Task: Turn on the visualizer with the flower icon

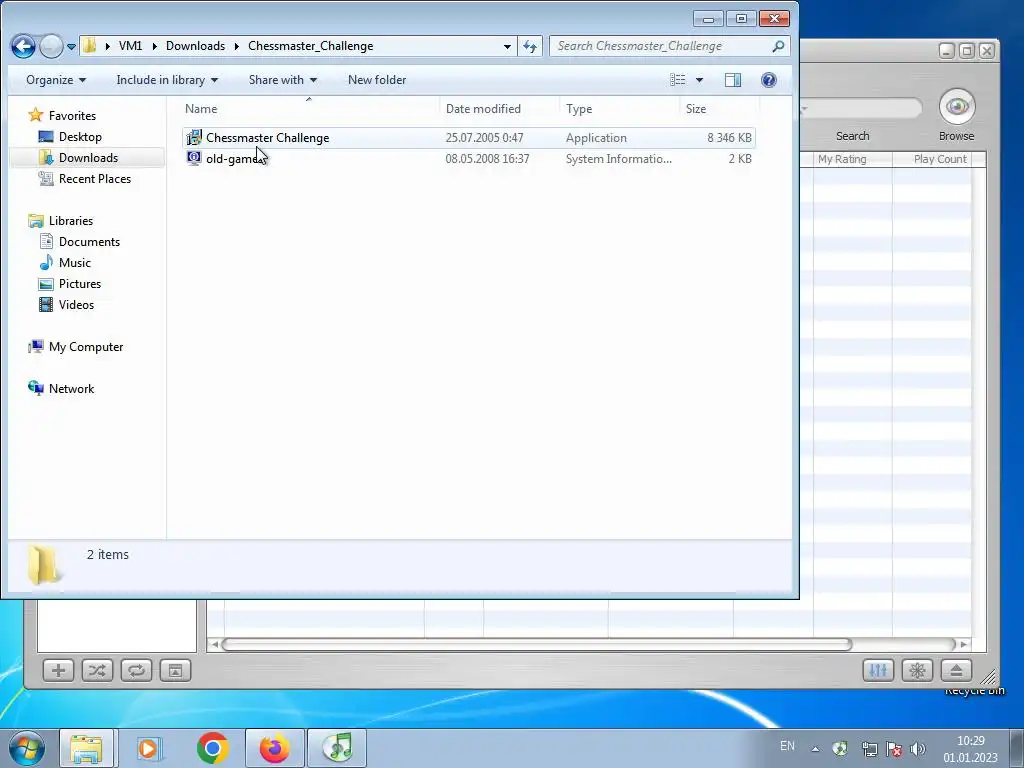Action: click(x=917, y=670)
